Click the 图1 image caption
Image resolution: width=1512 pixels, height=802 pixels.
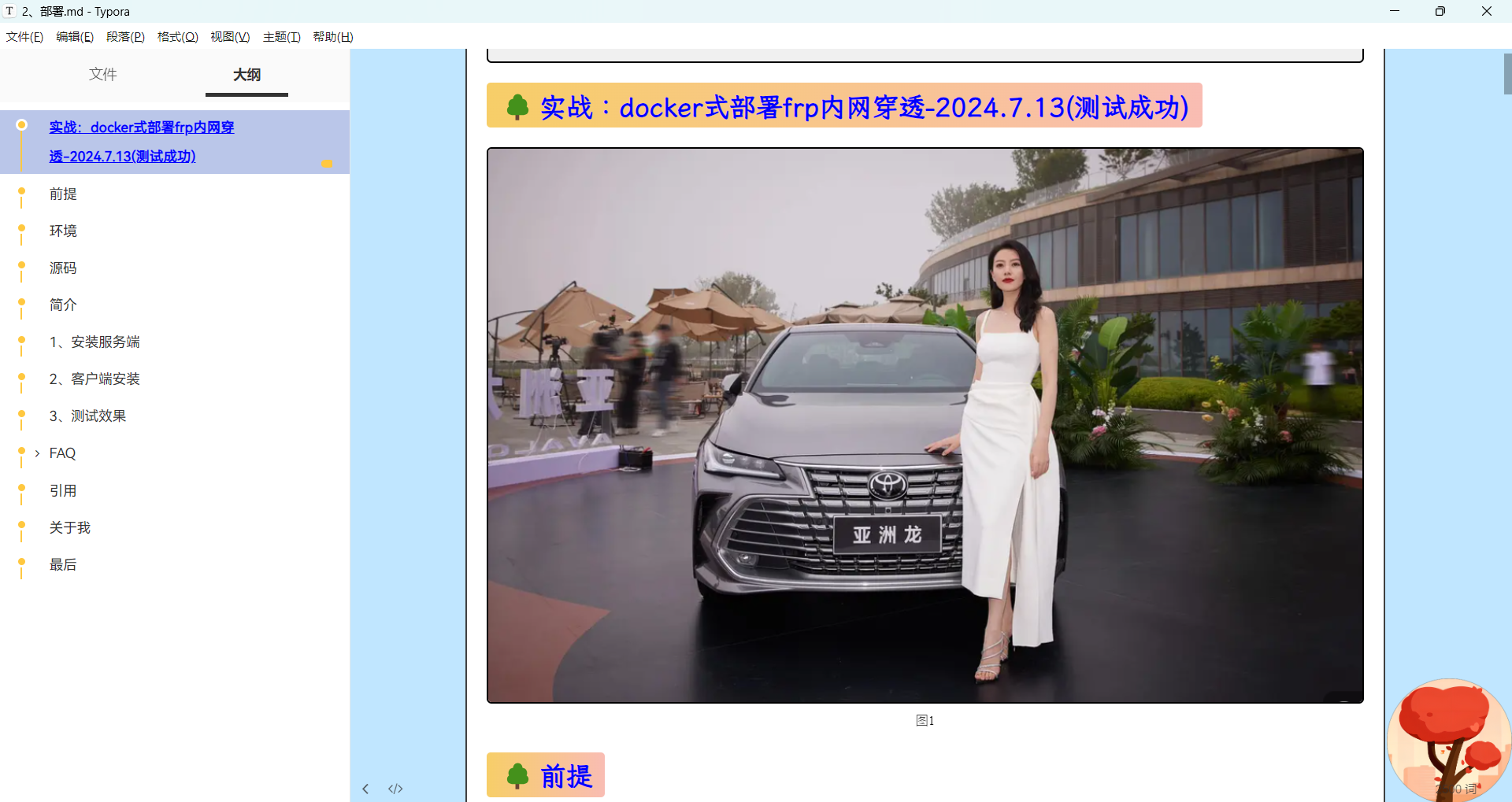925,720
